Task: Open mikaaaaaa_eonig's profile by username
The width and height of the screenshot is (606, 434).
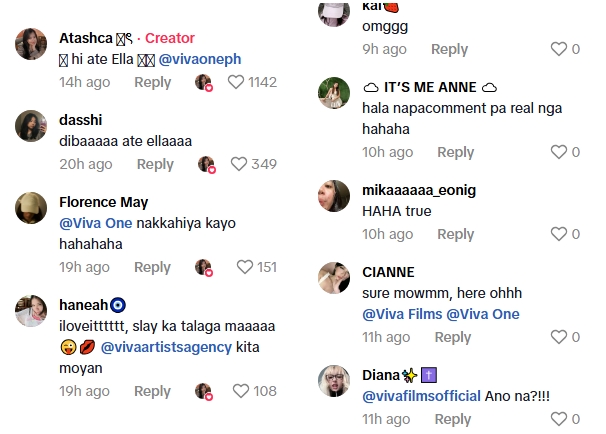Action: (419, 190)
